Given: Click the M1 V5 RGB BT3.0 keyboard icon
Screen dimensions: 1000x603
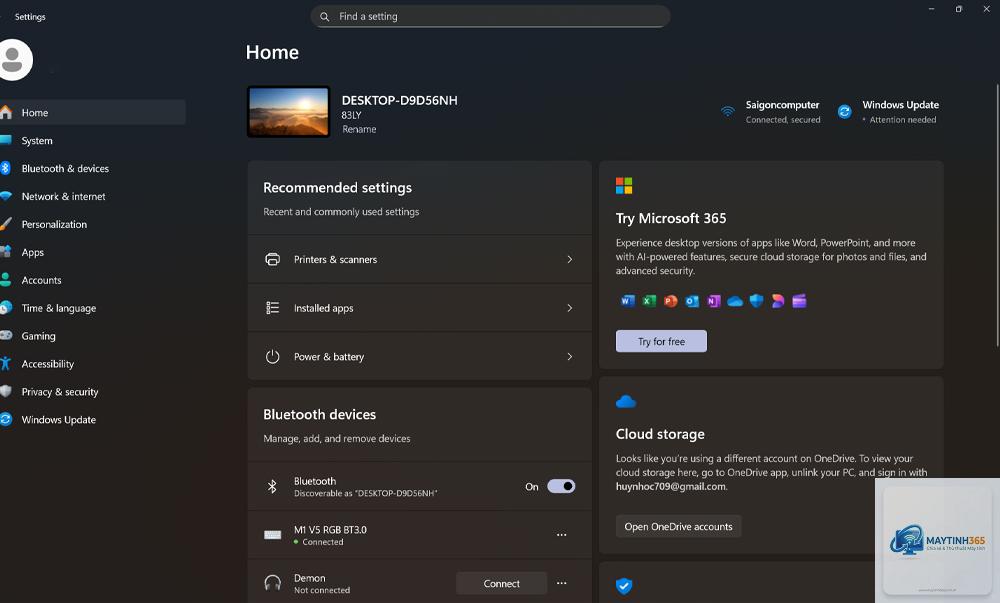Looking at the screenshot, I should point(272,535).
